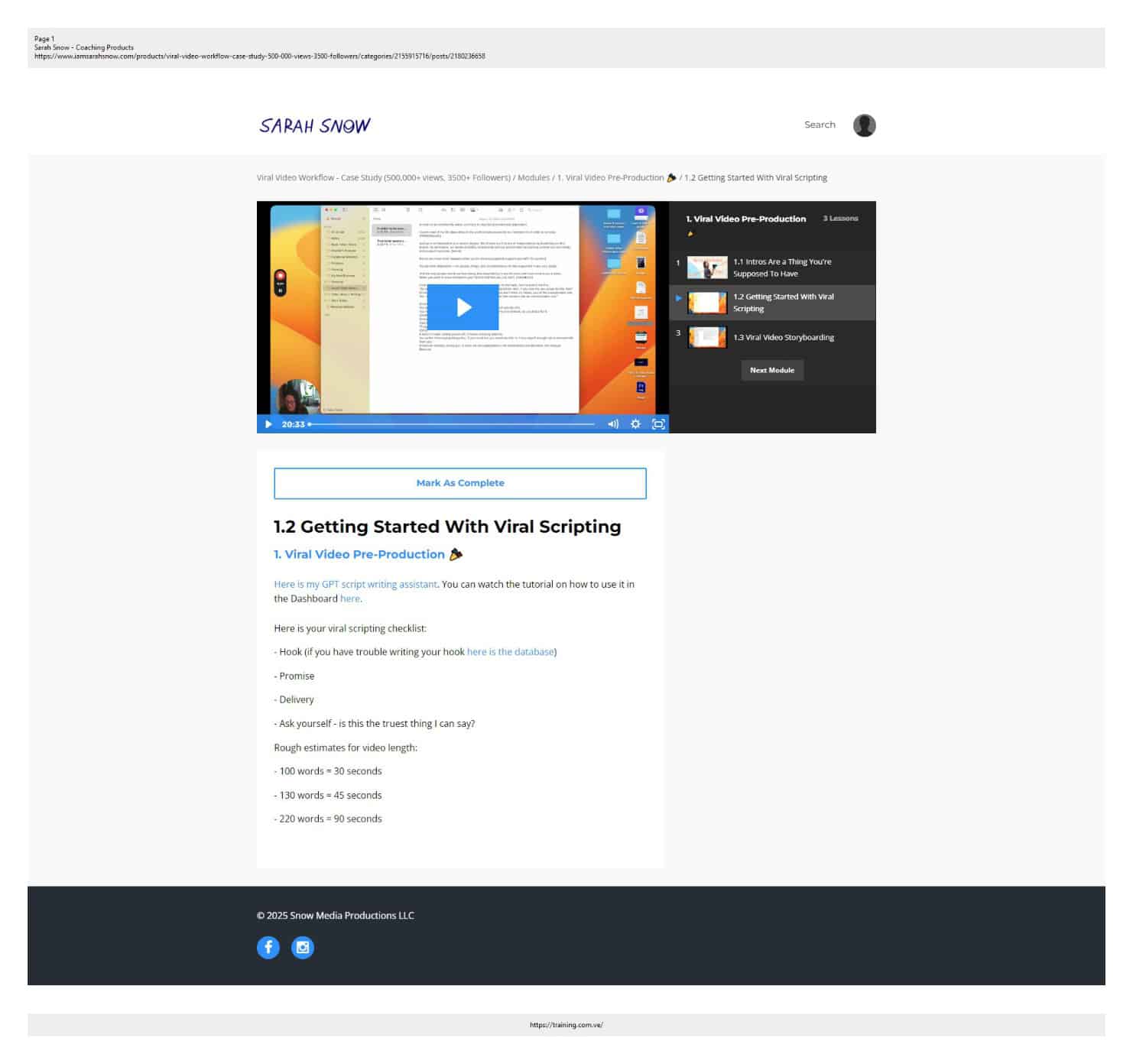Open the Viral Video Pre-Production heading link
Image resolution: width=1133 pixels, height=1064 pixels.
point(359,555)
